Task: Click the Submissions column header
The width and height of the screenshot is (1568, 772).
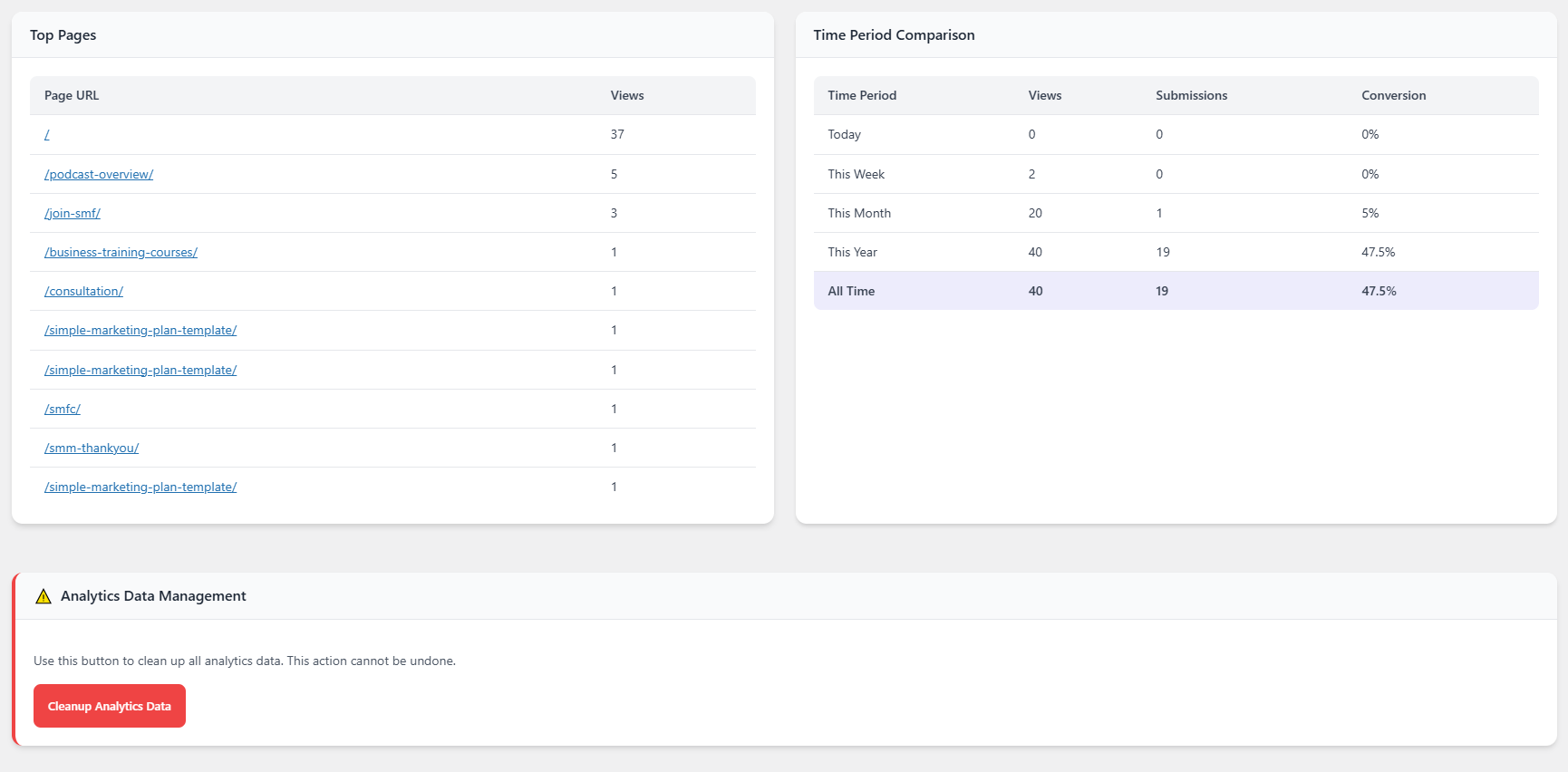Action: point(1191,95)
